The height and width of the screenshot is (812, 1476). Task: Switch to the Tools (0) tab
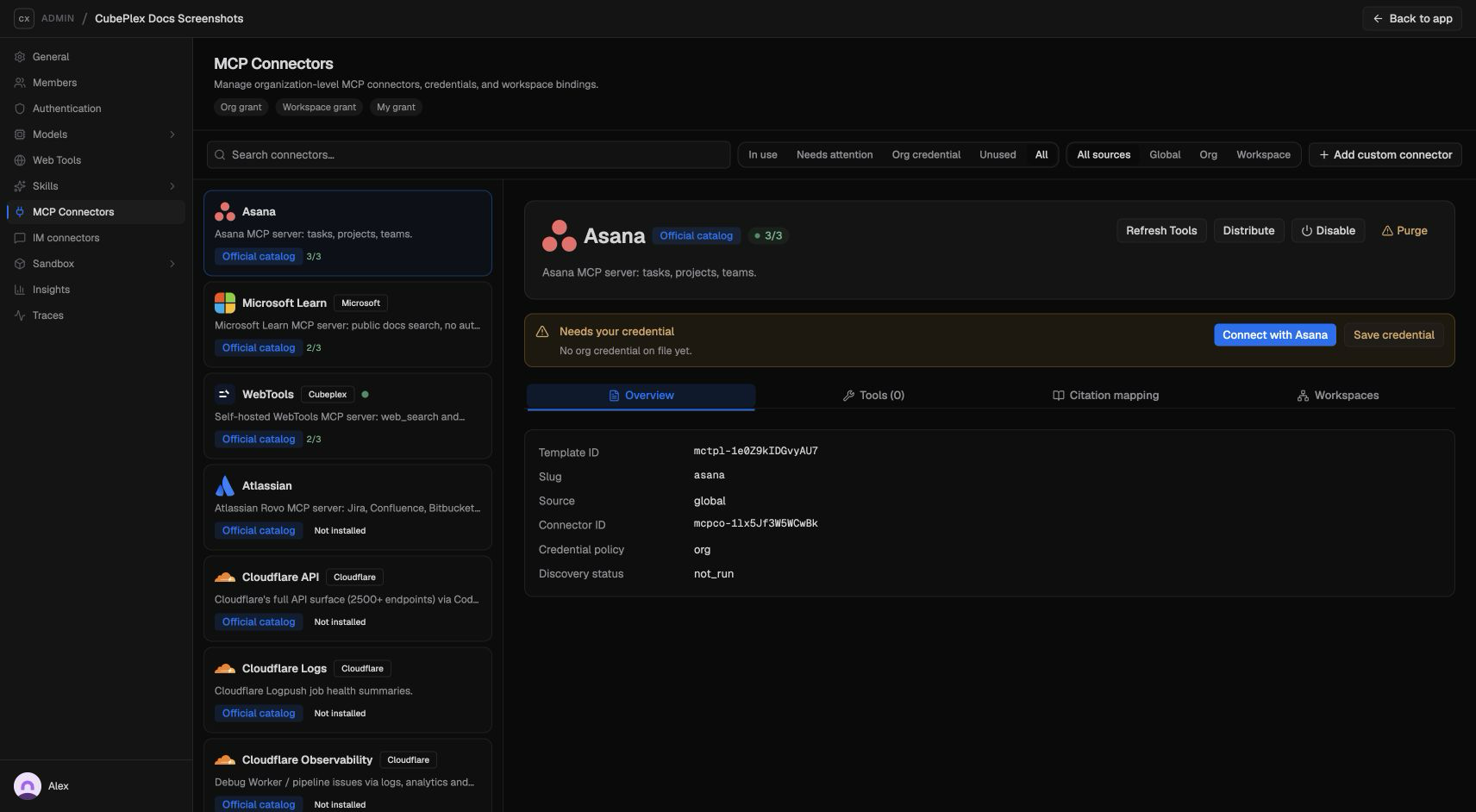pyautogui.click(x=873, y=396)
